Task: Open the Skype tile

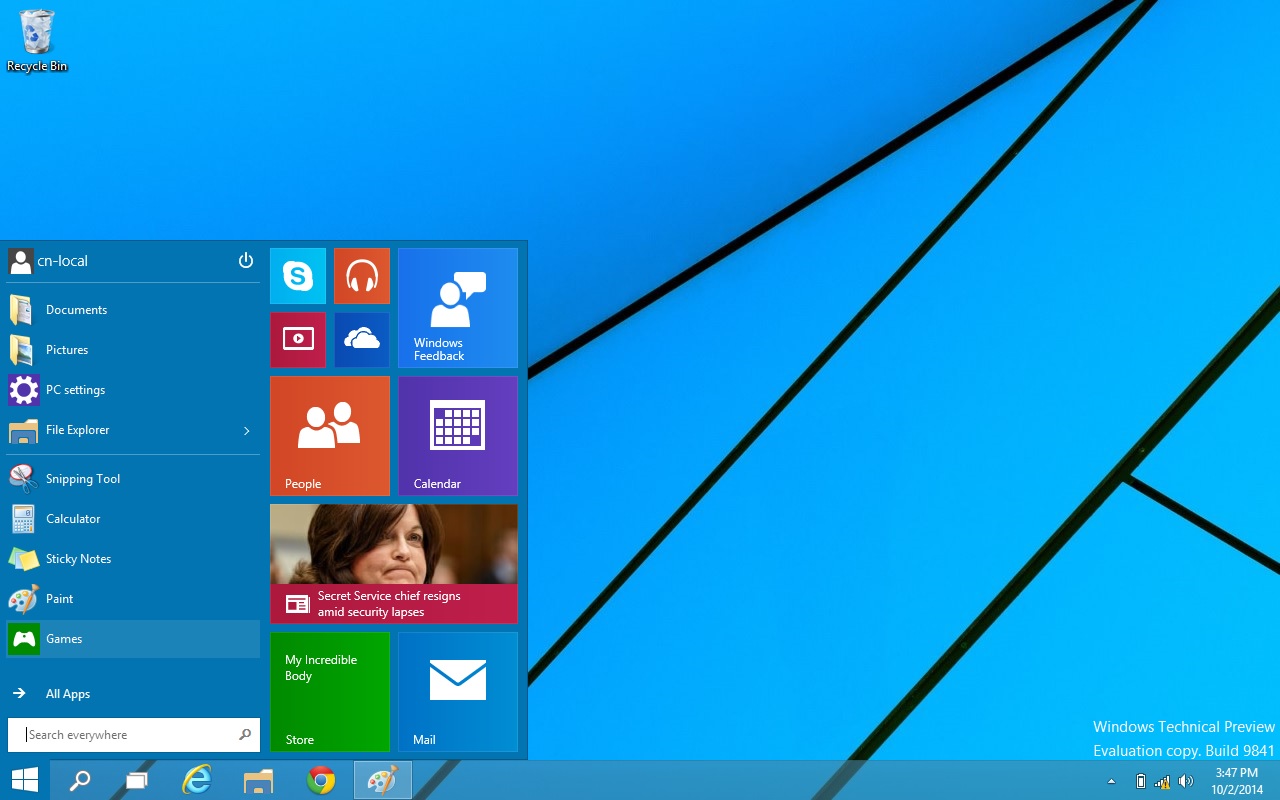Action: click(x=298, y=276)
